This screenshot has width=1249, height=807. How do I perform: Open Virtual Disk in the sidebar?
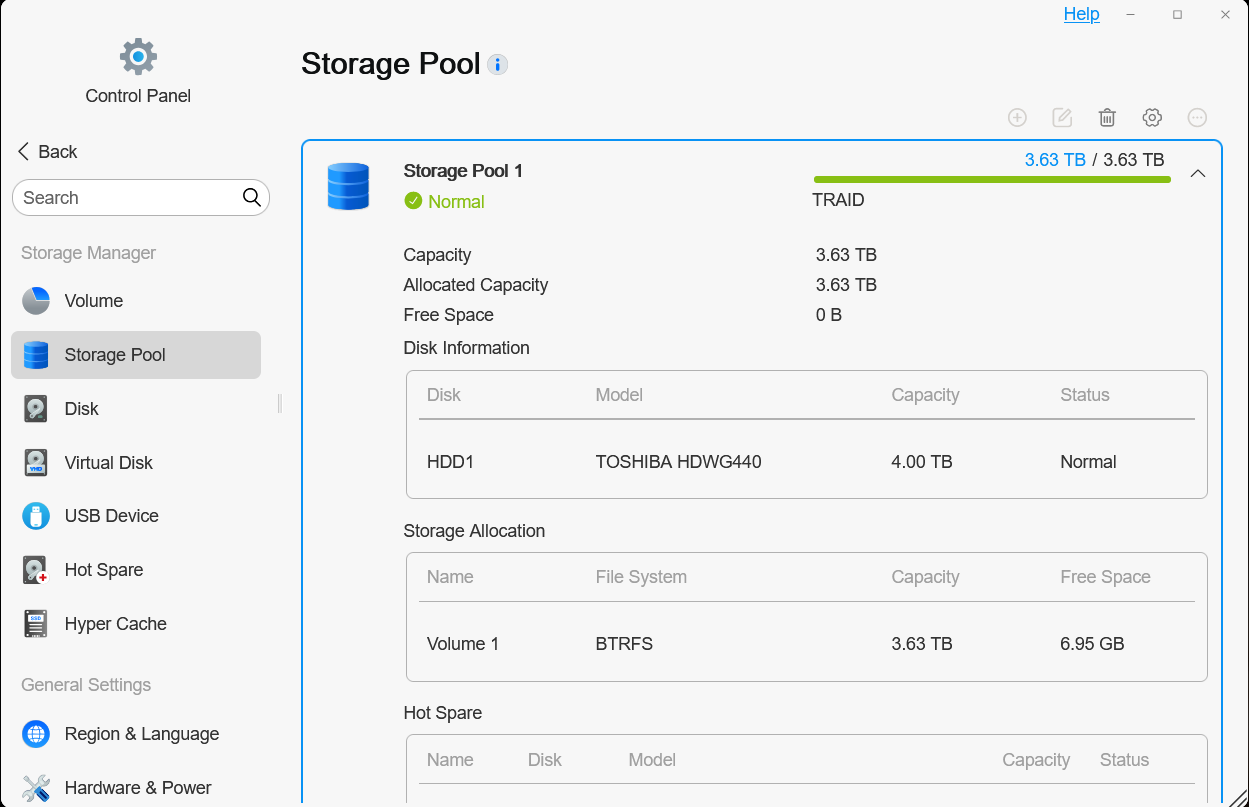point(108,463)
